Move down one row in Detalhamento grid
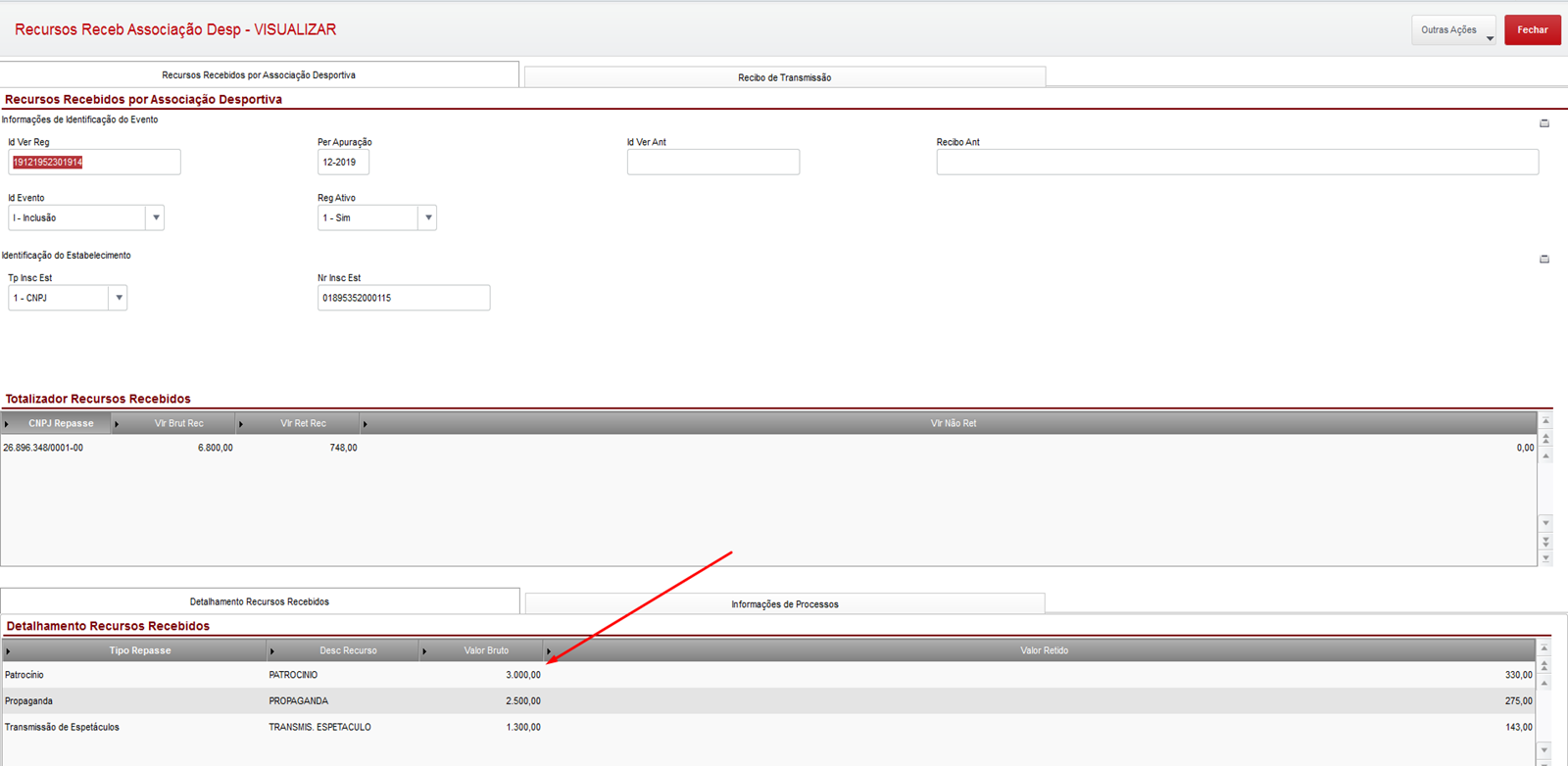Viewport: 1568px width, 766px height. tap(1543, 750)
